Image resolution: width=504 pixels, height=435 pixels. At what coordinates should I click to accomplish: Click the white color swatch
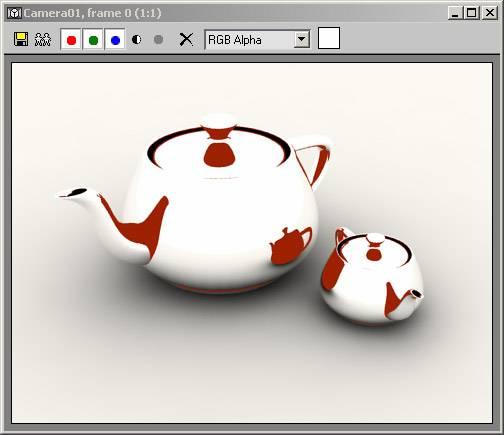coord(329,38)
